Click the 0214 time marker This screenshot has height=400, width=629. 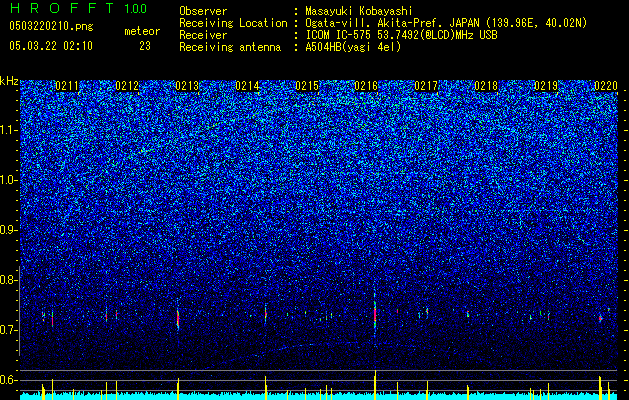click(247, 86)
